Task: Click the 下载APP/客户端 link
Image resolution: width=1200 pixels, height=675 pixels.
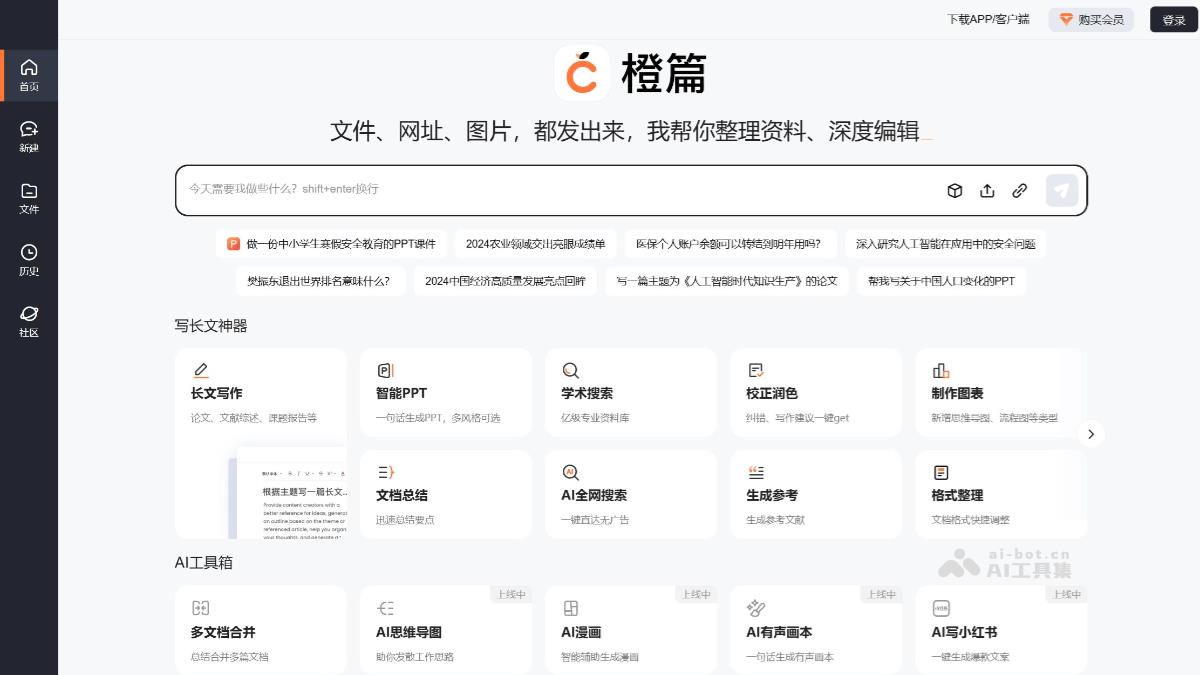Action: tap(988, 19)
